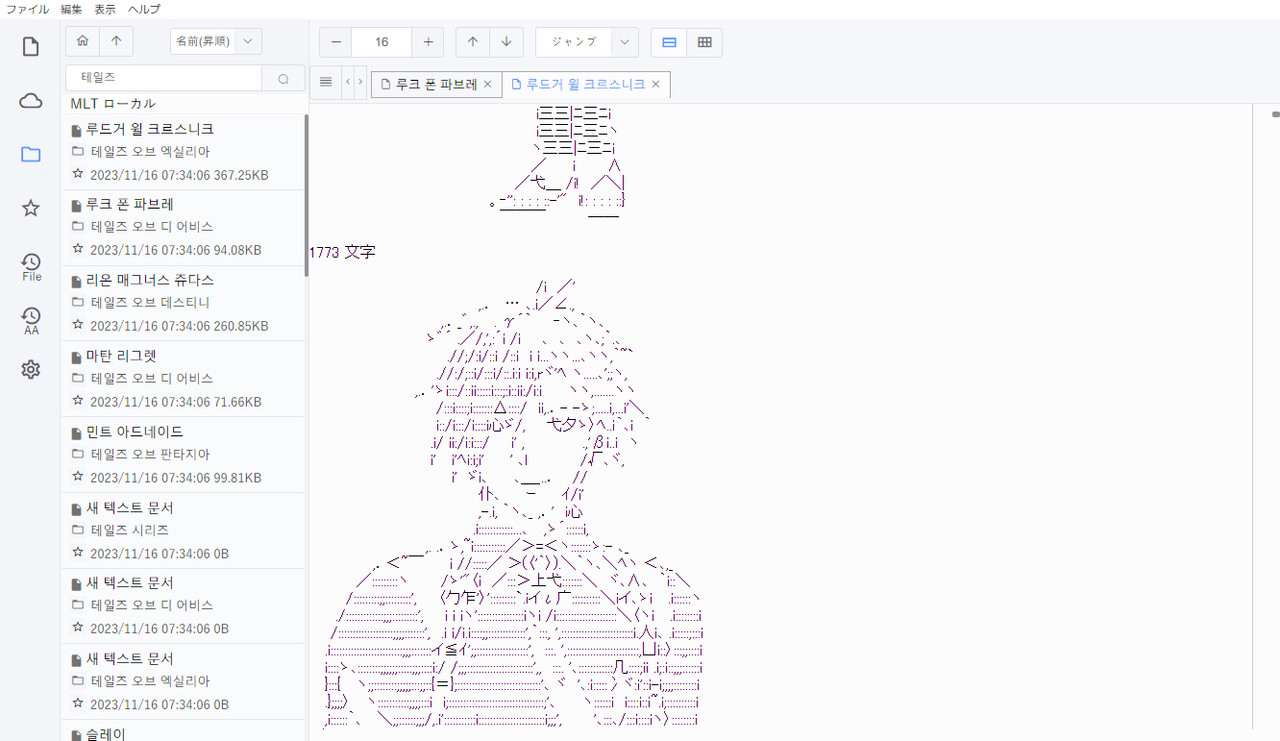Viewport: 1280px width, 741px height.
Task: Select the folder icon in left sidebar
Action: [x=31, y=155]
